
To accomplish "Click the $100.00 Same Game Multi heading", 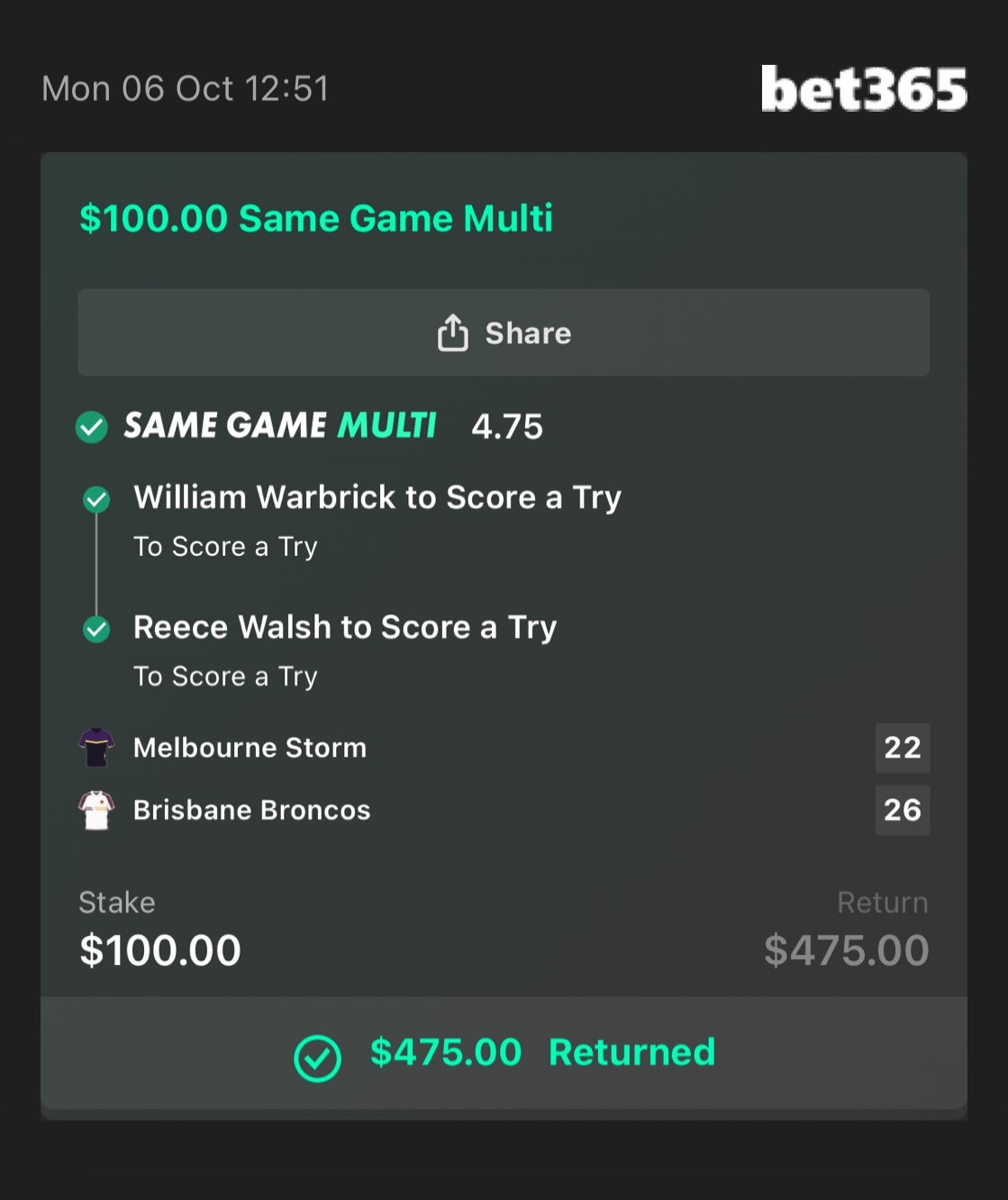I will click(315, 219).
